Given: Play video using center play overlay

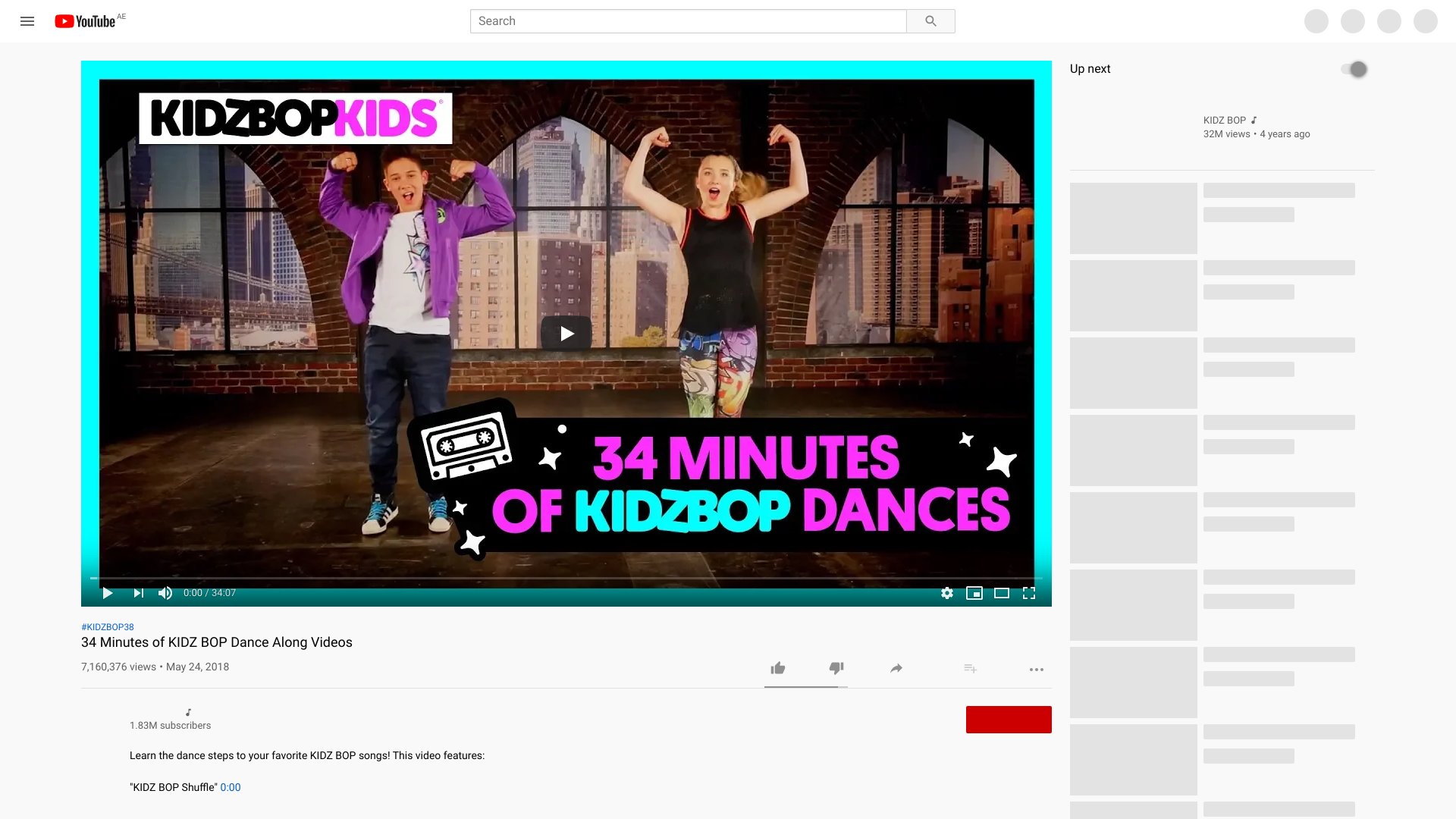Looking at the screenshot, I should [566, 334].
